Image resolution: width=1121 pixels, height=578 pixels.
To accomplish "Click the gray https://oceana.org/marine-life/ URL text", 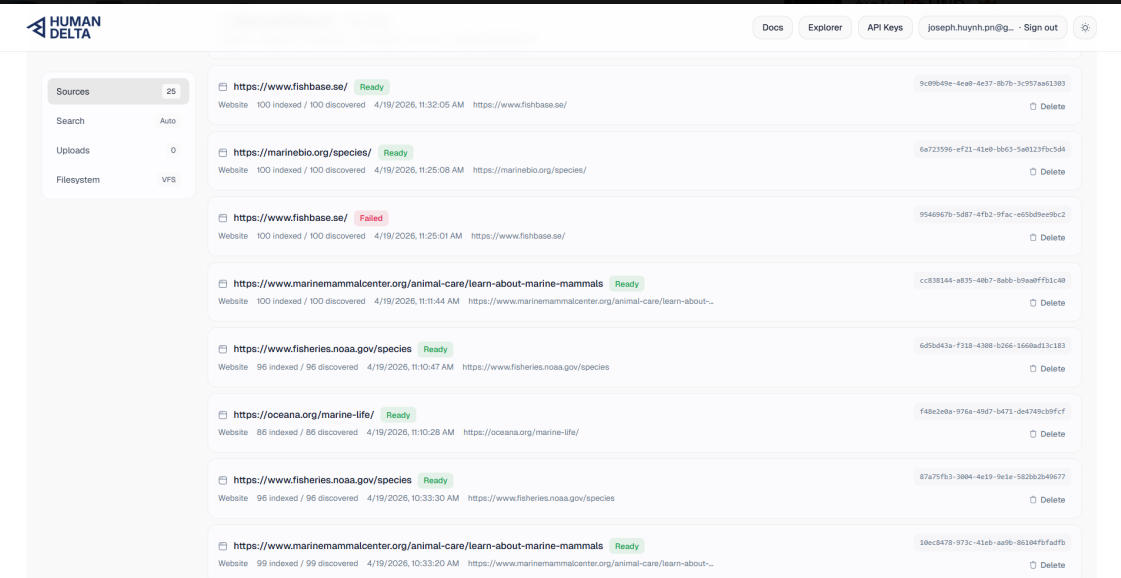I will (521, 433).
